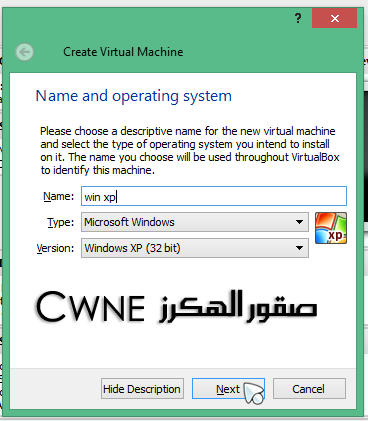368x421 pixels.
Task: Click the Cancel button
Action: click(x=309, y=389)
